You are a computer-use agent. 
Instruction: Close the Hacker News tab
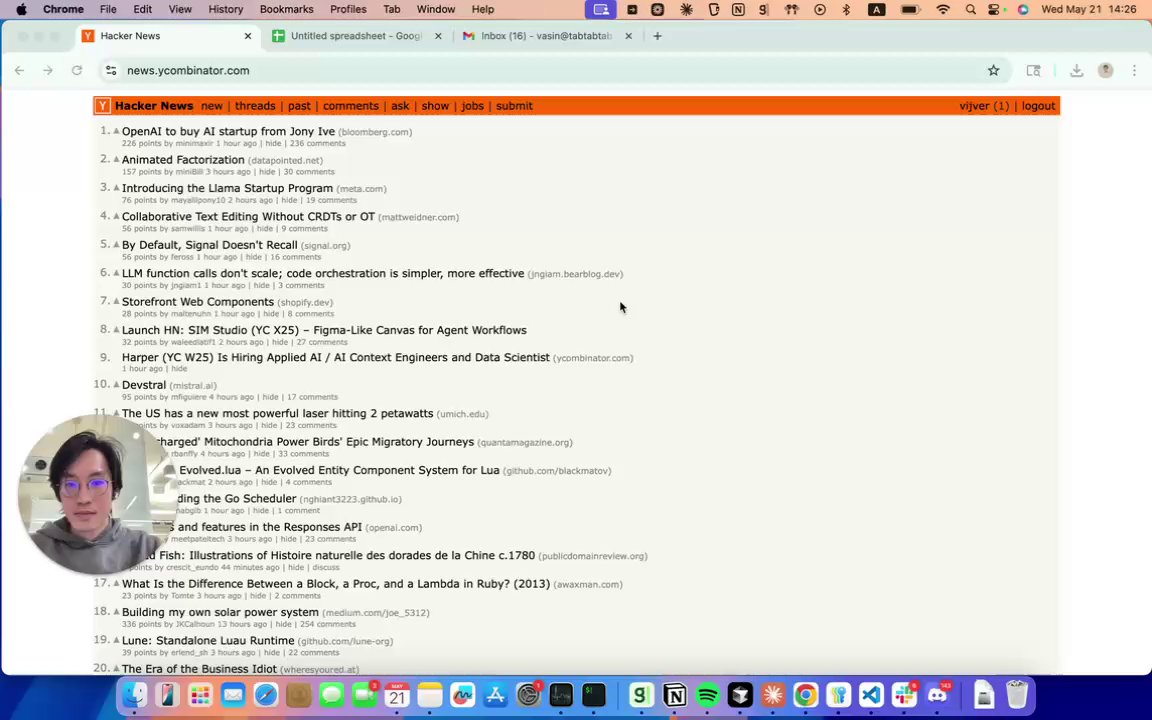(248, 36)
